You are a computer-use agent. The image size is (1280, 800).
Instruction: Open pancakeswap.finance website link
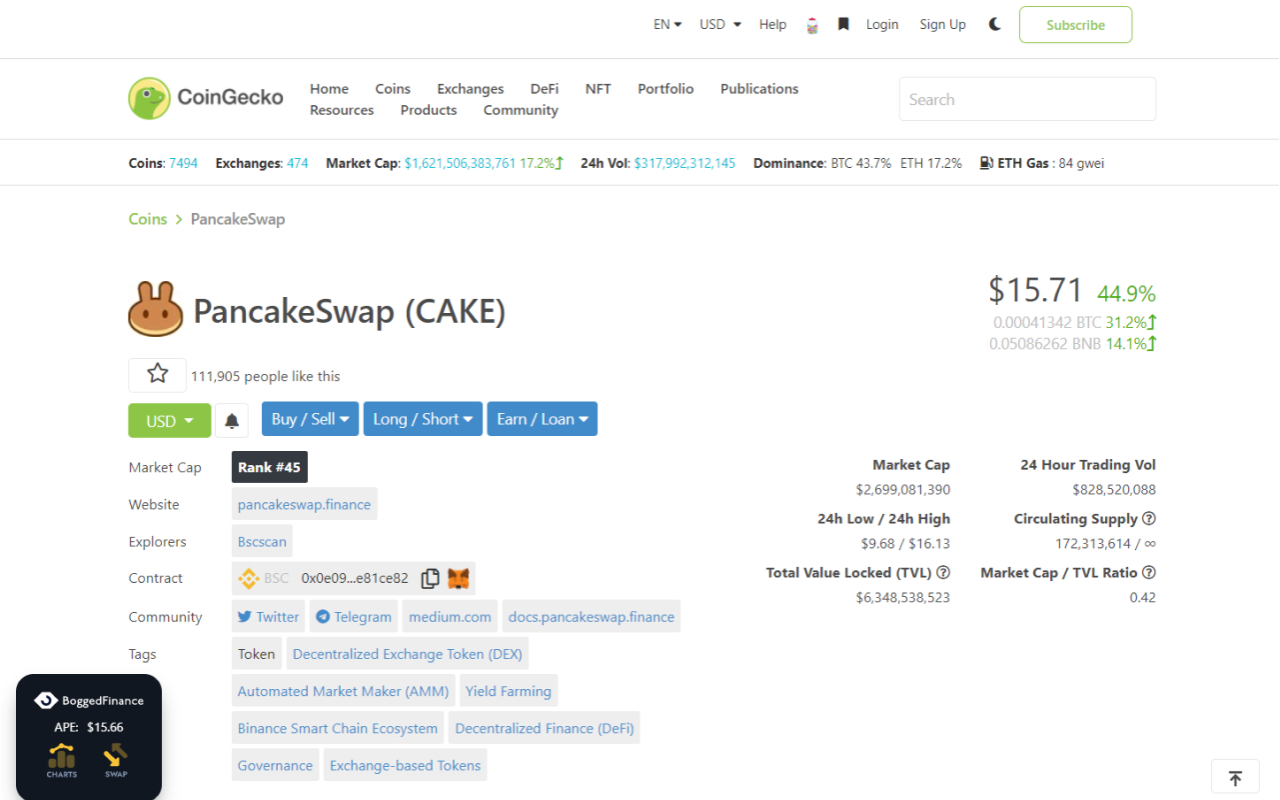tap(304, 504)
